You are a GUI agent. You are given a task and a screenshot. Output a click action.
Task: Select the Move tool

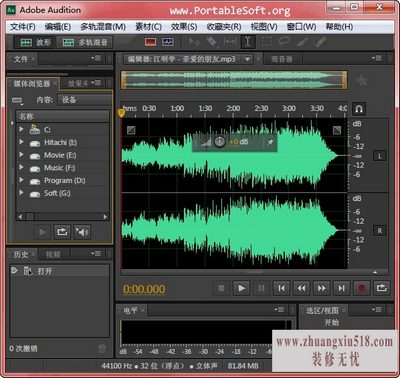194,42
